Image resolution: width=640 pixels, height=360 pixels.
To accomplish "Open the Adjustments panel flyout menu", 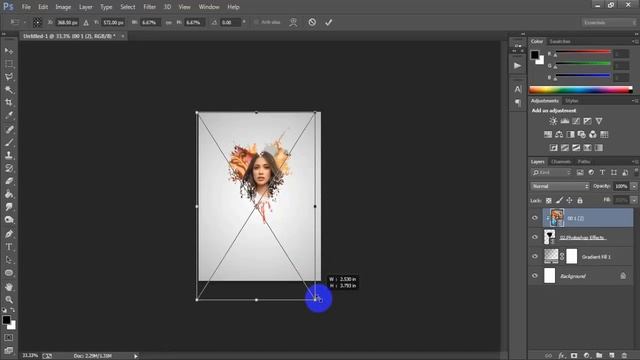I will coord(635,101).
